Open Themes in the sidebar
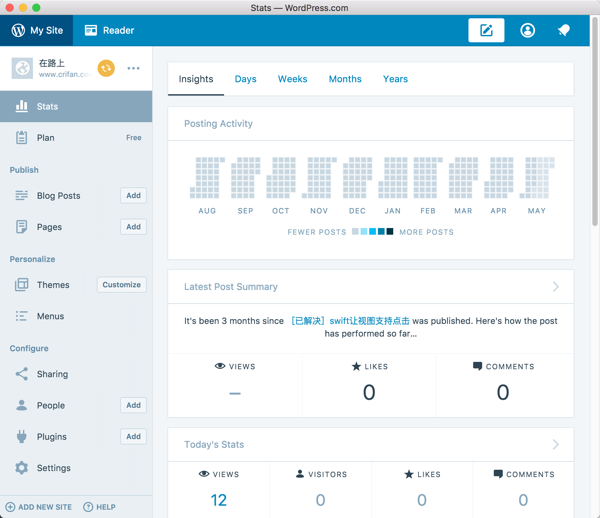 (53, 285)
